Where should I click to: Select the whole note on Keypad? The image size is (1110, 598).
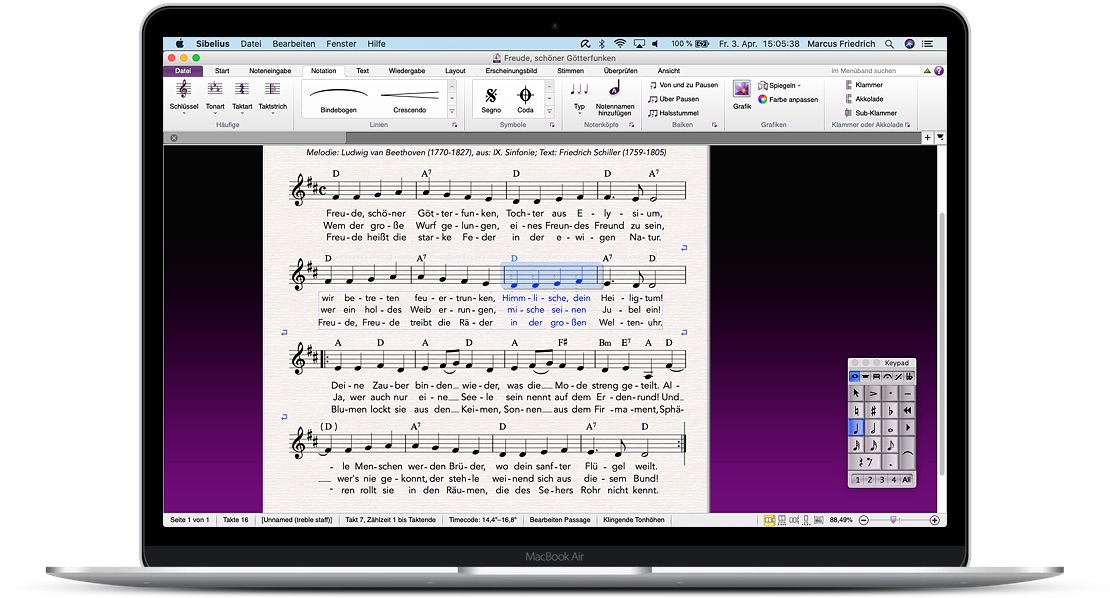(891, 427)
